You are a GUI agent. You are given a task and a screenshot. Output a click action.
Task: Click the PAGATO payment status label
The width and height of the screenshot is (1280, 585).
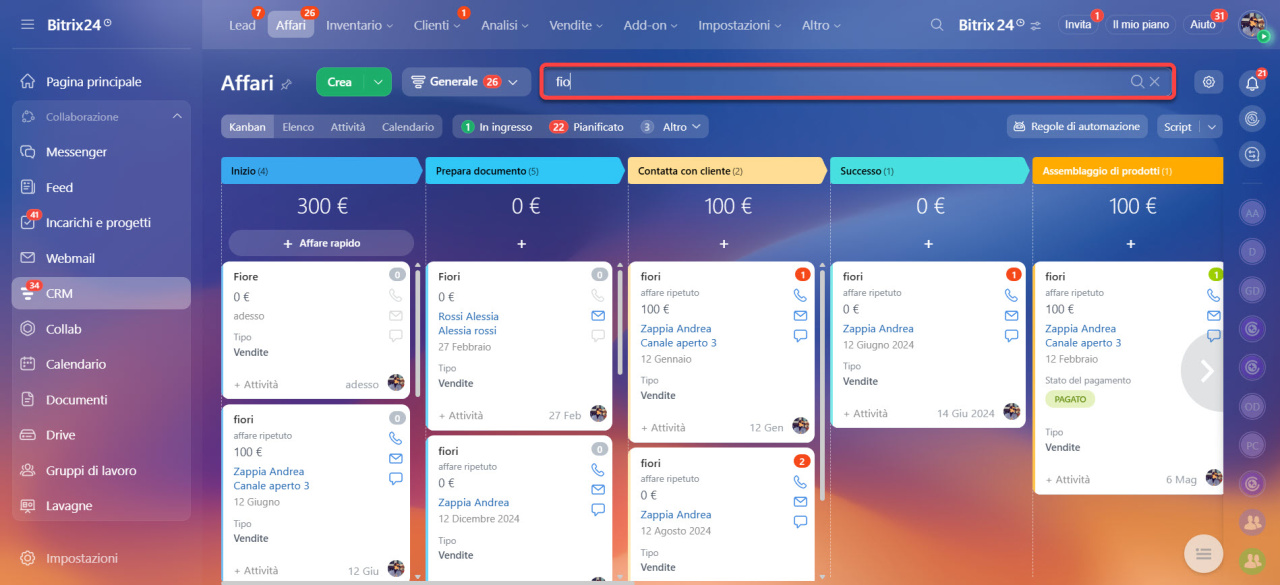pyautogui.click(x=1070, y=399)
